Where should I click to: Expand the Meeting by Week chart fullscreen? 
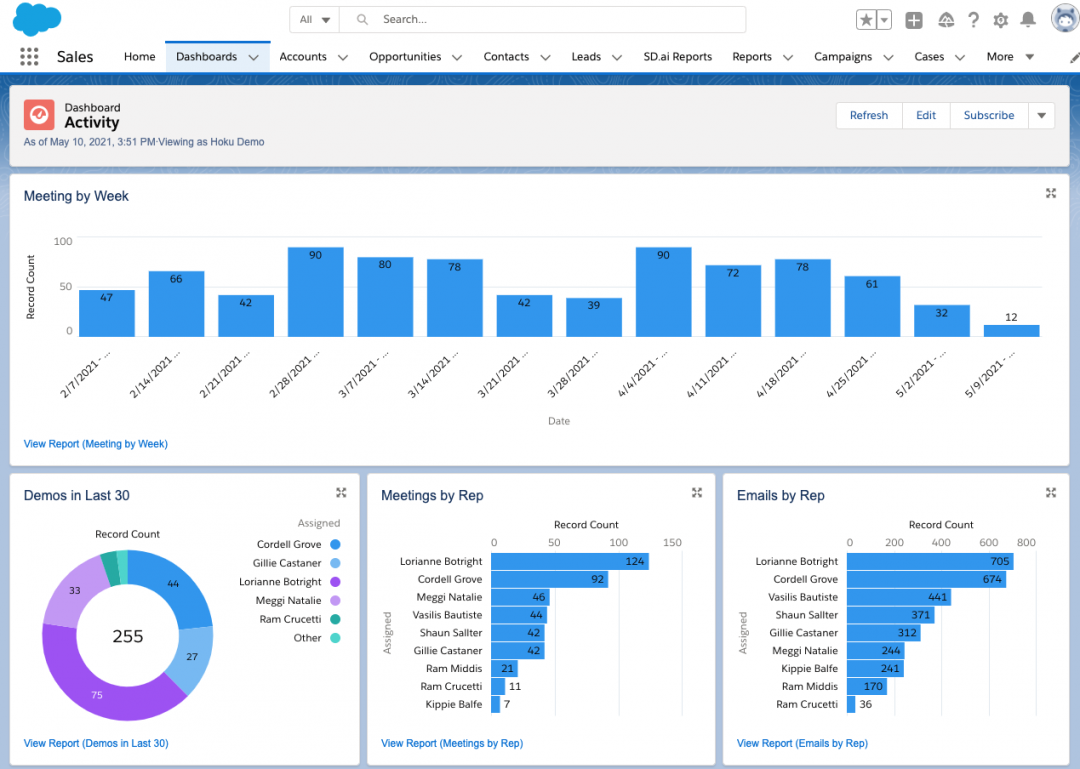[x=1051, y=193]
